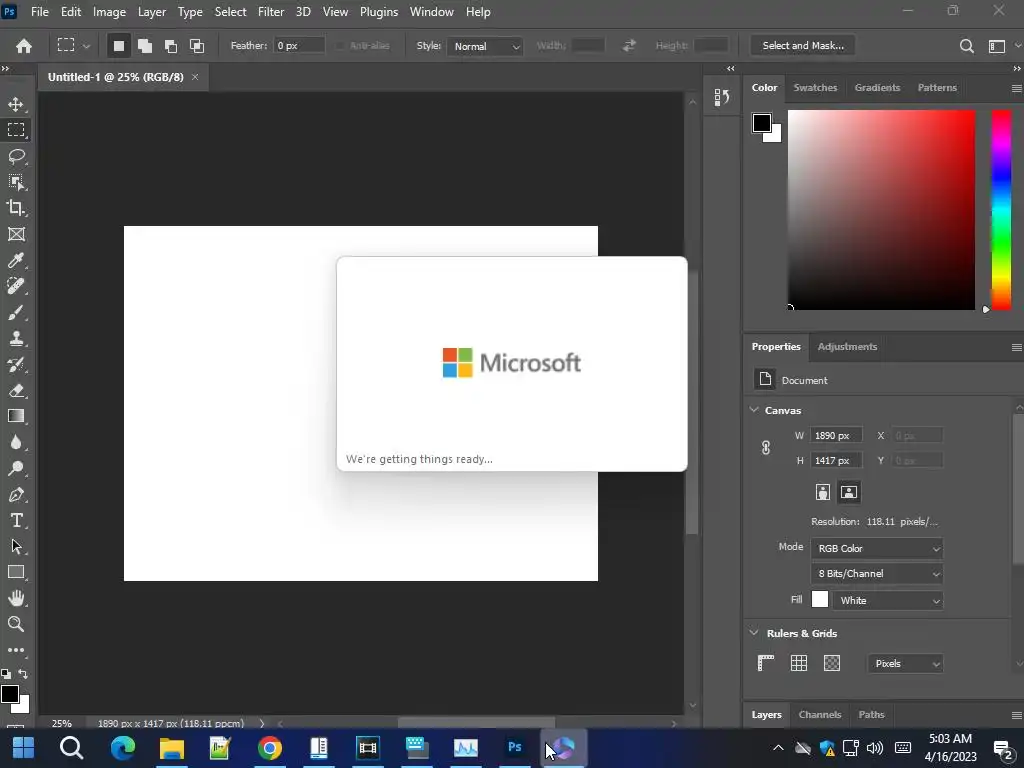
Task: Open the Plugins menu
Action: click(379, 12)
